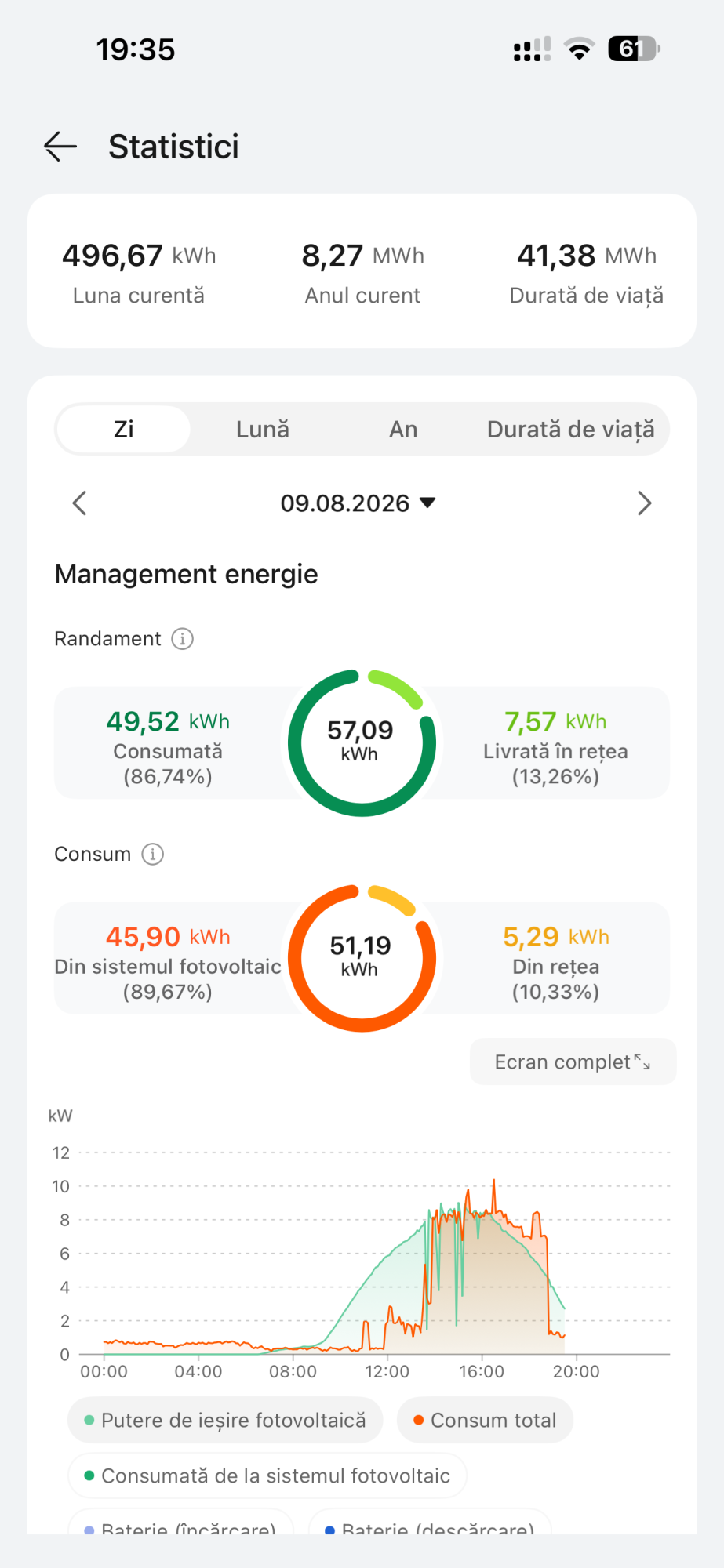This screenshot has width=724, height=1568.
Task: Switch to the An tab
Action: click(403, 430)
